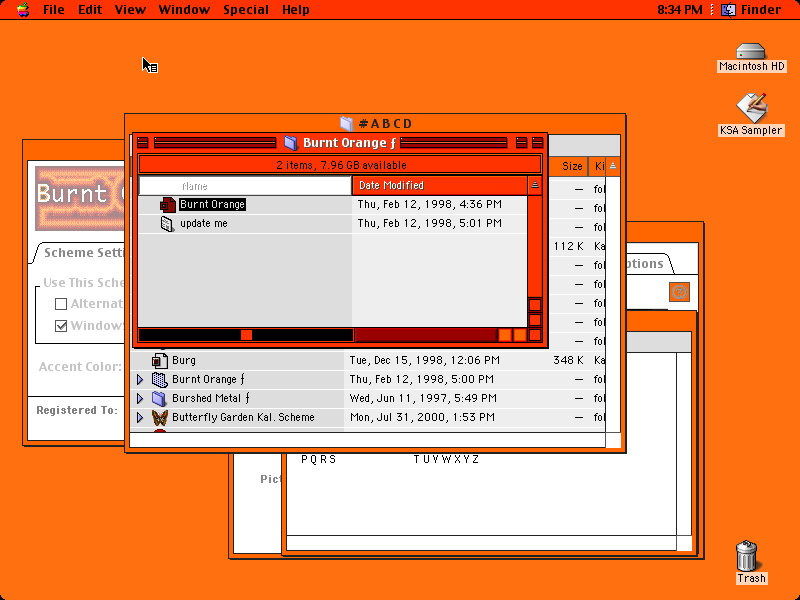Reverse sort order in # A B C D window
The height and width of the screenshot is (600, 800).
point(613,166)
